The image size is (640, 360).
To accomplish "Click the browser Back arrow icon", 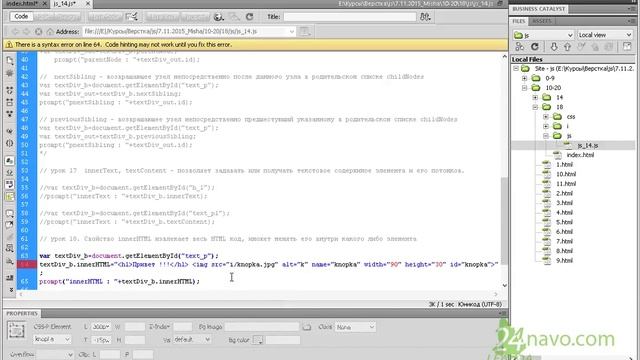I will point(15,31).
